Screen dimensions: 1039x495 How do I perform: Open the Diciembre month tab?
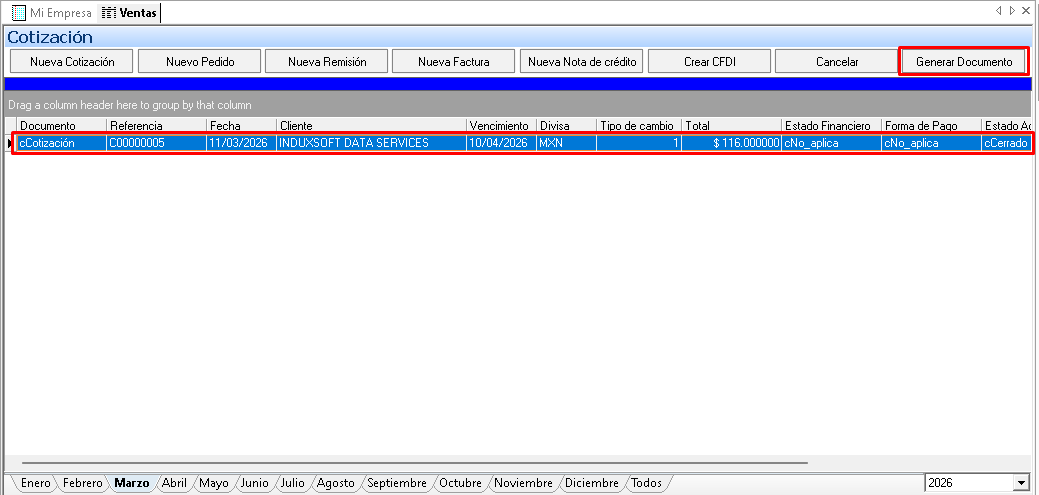click(x=593, y=483)
